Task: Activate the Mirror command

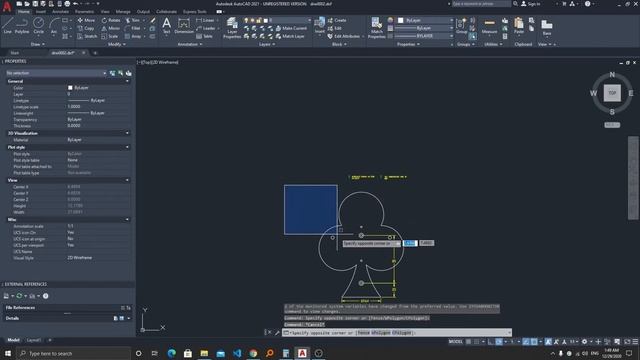Action: tap(111, 28)
